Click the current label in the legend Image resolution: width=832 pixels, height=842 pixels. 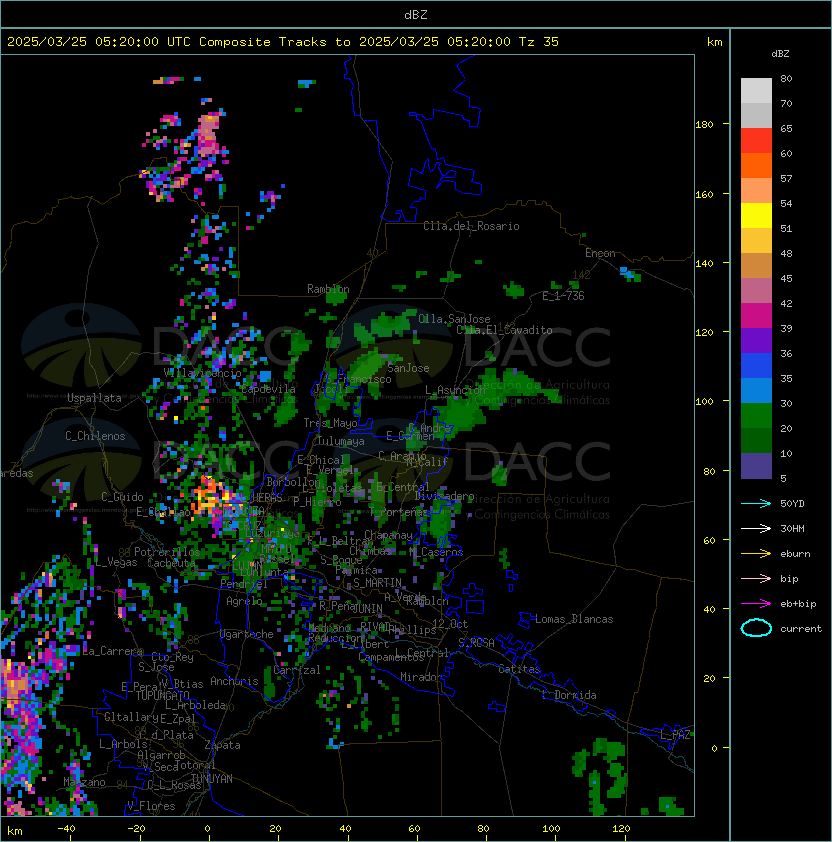click(801, 629)
